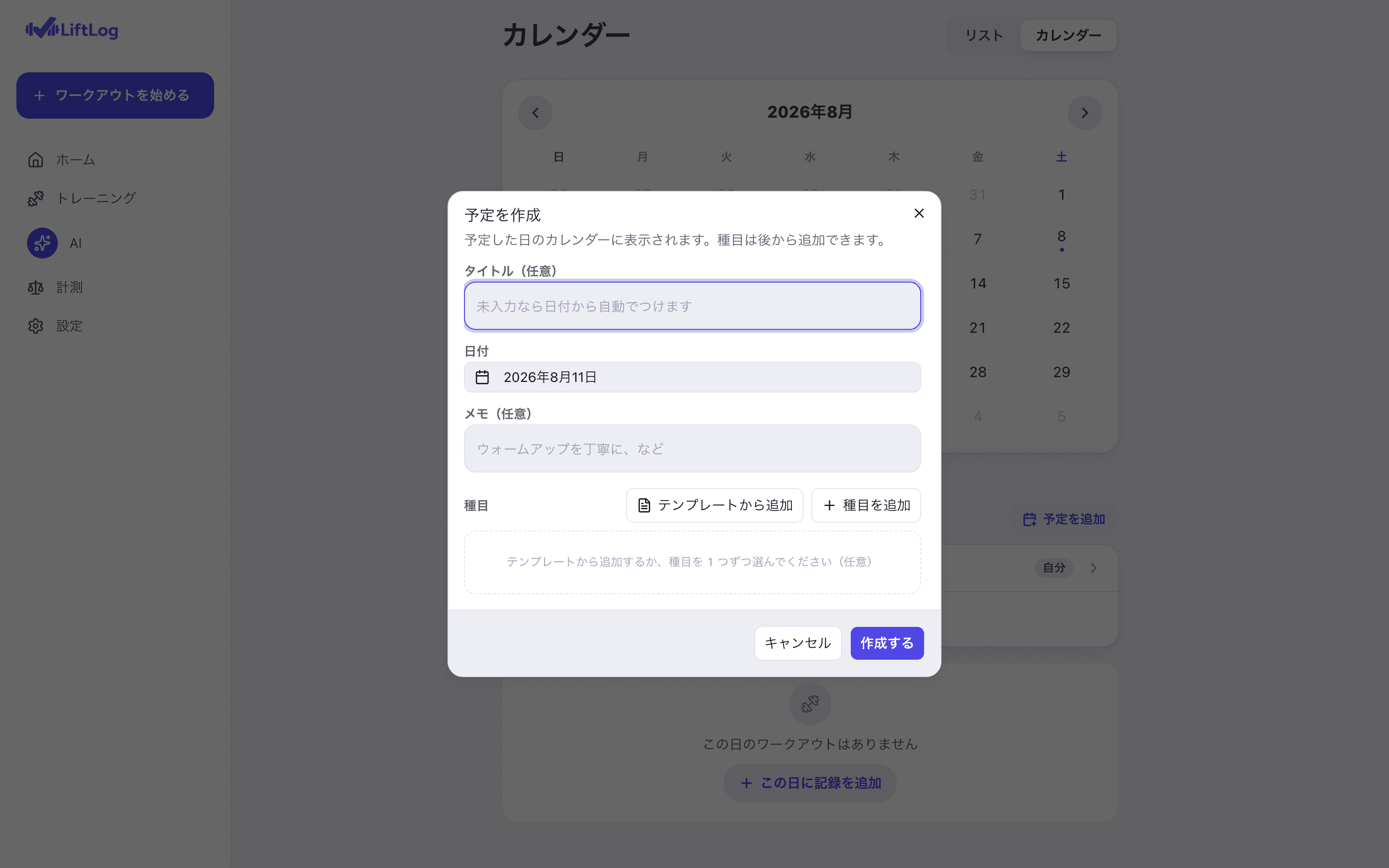Viewport: 1389px width, 868px height.
Task: Select calendar day 28
Action: [x=978, y=372]
